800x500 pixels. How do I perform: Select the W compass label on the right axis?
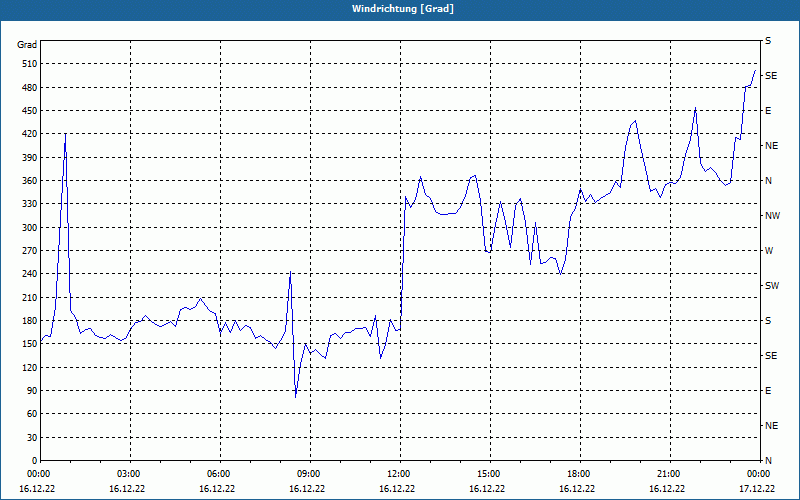click(x=769, y=251)
